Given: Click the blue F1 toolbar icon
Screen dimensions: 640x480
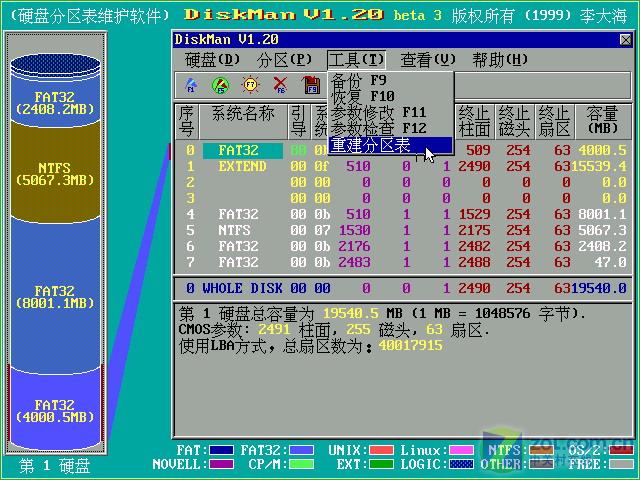Looking at the screenshot, I should (x=191, y=85).
